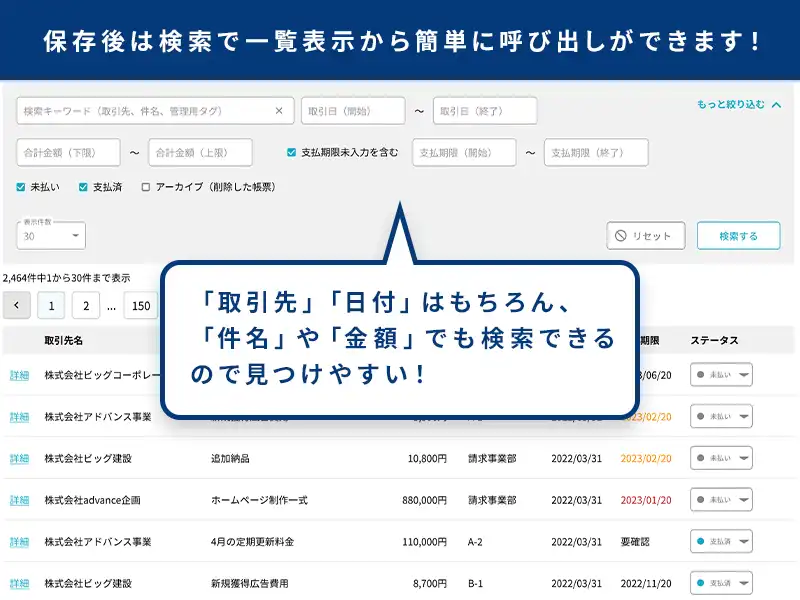Viewport: 800px width, 600px height.
Task: Go to page 2 of results
Action: click(x=85, y=306)
